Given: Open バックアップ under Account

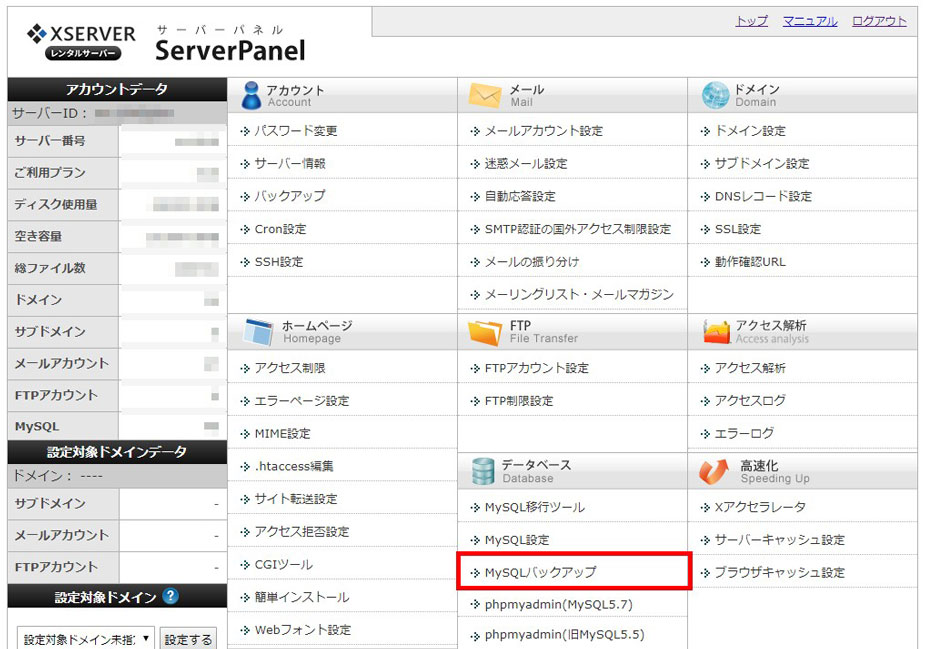Looking at the screenshot, I should (290, 196).
